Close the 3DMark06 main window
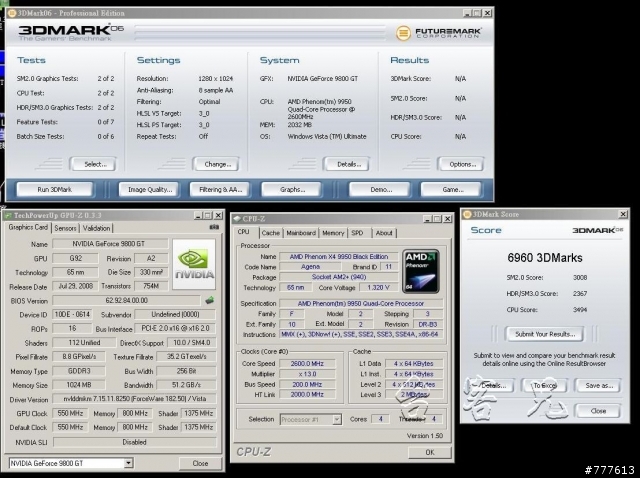640x478 pixels. tap(488, 13)
